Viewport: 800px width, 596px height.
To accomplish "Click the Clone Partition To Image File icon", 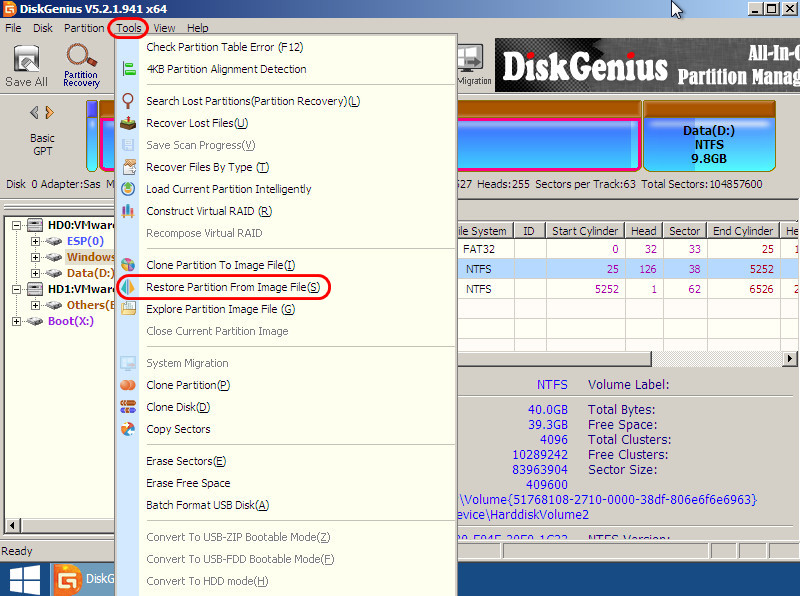I will tap(128, 265).
